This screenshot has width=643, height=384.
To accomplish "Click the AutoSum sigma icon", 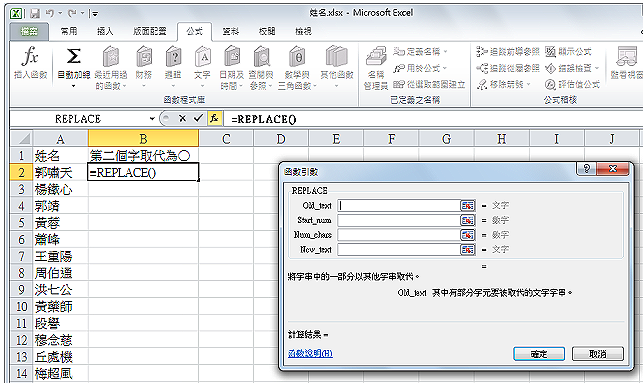I will coord(73,57).
